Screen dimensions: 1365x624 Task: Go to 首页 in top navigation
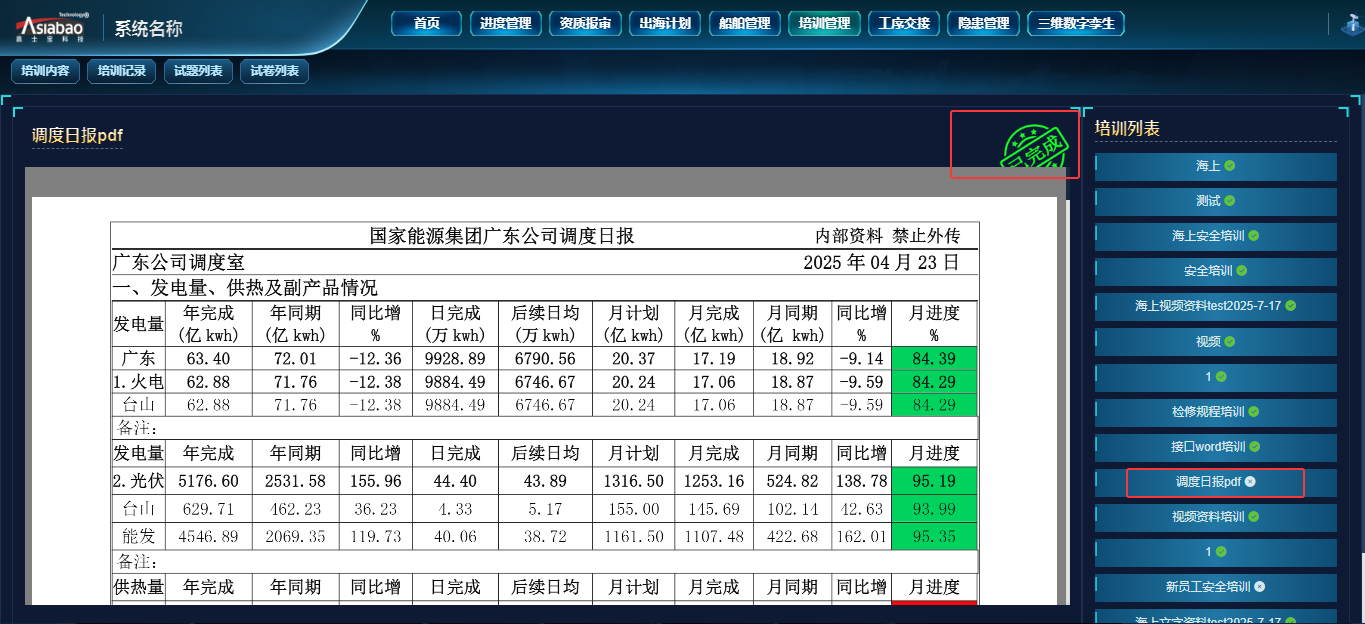[427, 23]
